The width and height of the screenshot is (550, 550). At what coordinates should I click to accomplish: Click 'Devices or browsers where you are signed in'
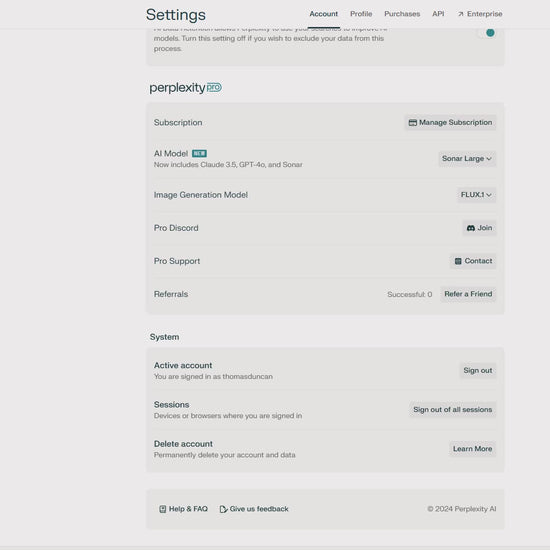coord(228,416)
